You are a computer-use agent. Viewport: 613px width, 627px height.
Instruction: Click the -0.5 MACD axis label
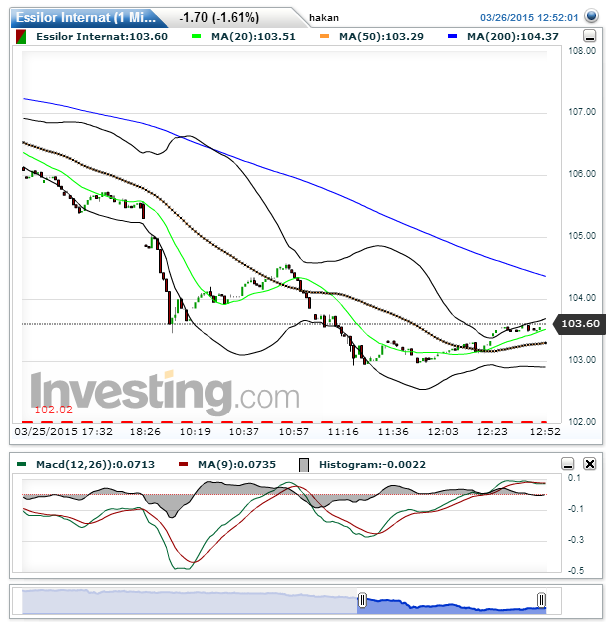coord(576,571)
